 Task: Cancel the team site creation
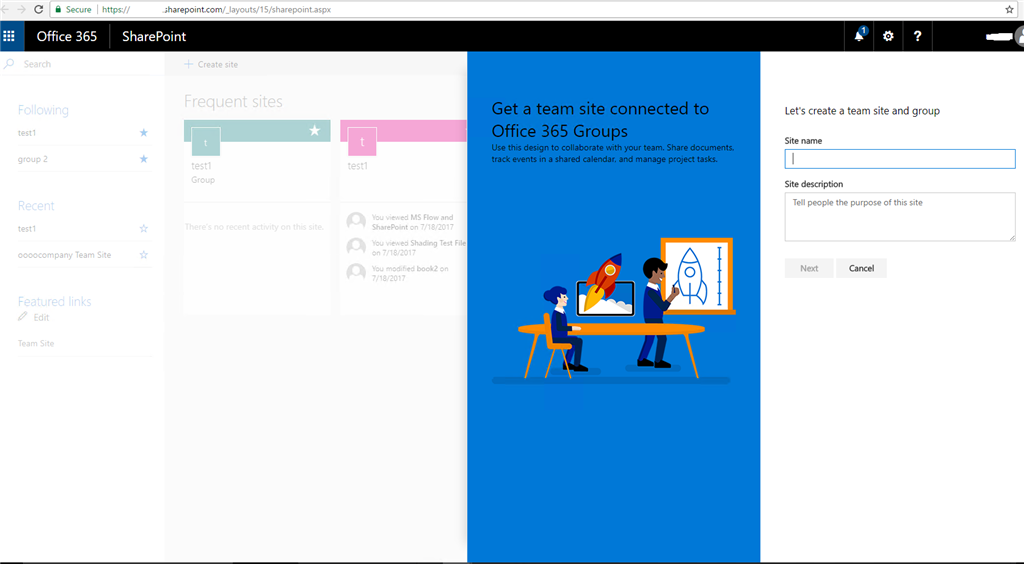pos(861,268)
